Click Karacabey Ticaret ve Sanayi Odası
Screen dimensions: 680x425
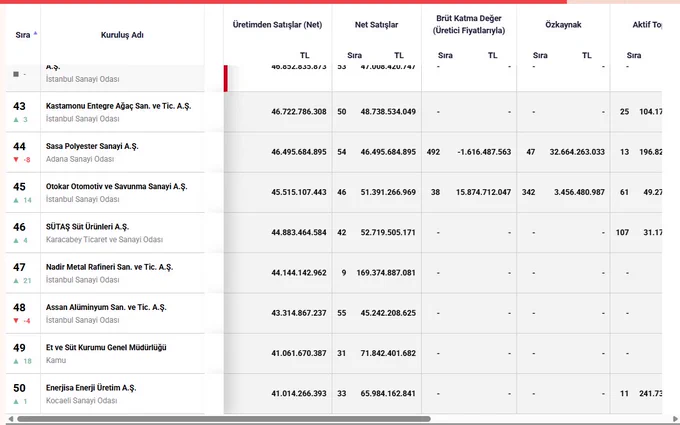pyautogui.click(x=105, y=240)
